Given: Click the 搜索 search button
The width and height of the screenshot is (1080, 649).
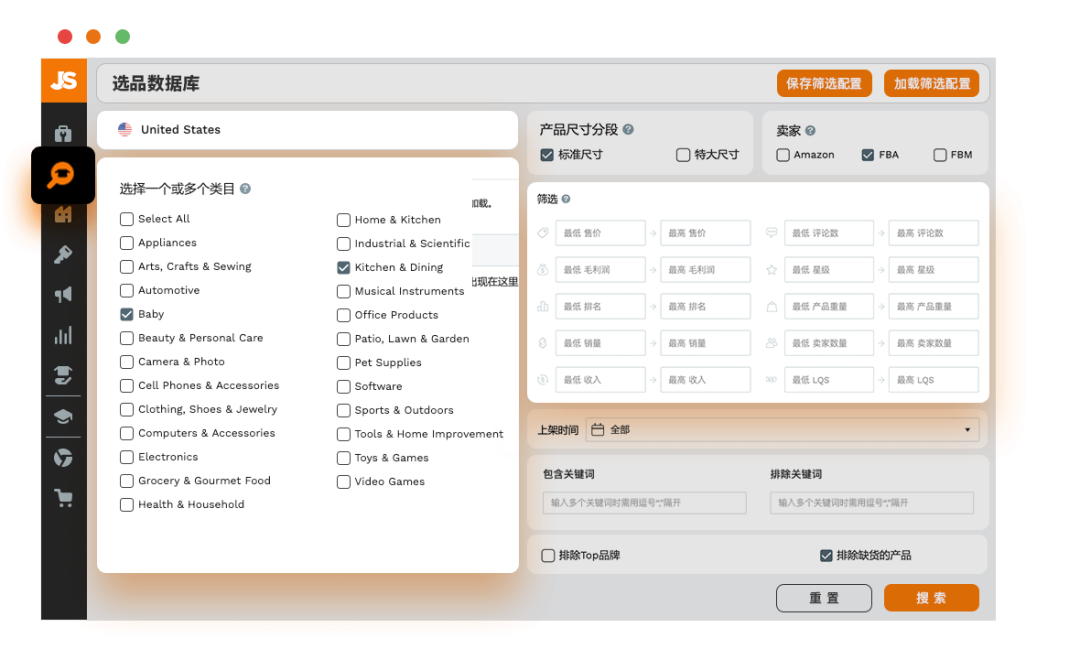Looking at the screenshot, I should [x=931, y=598].
